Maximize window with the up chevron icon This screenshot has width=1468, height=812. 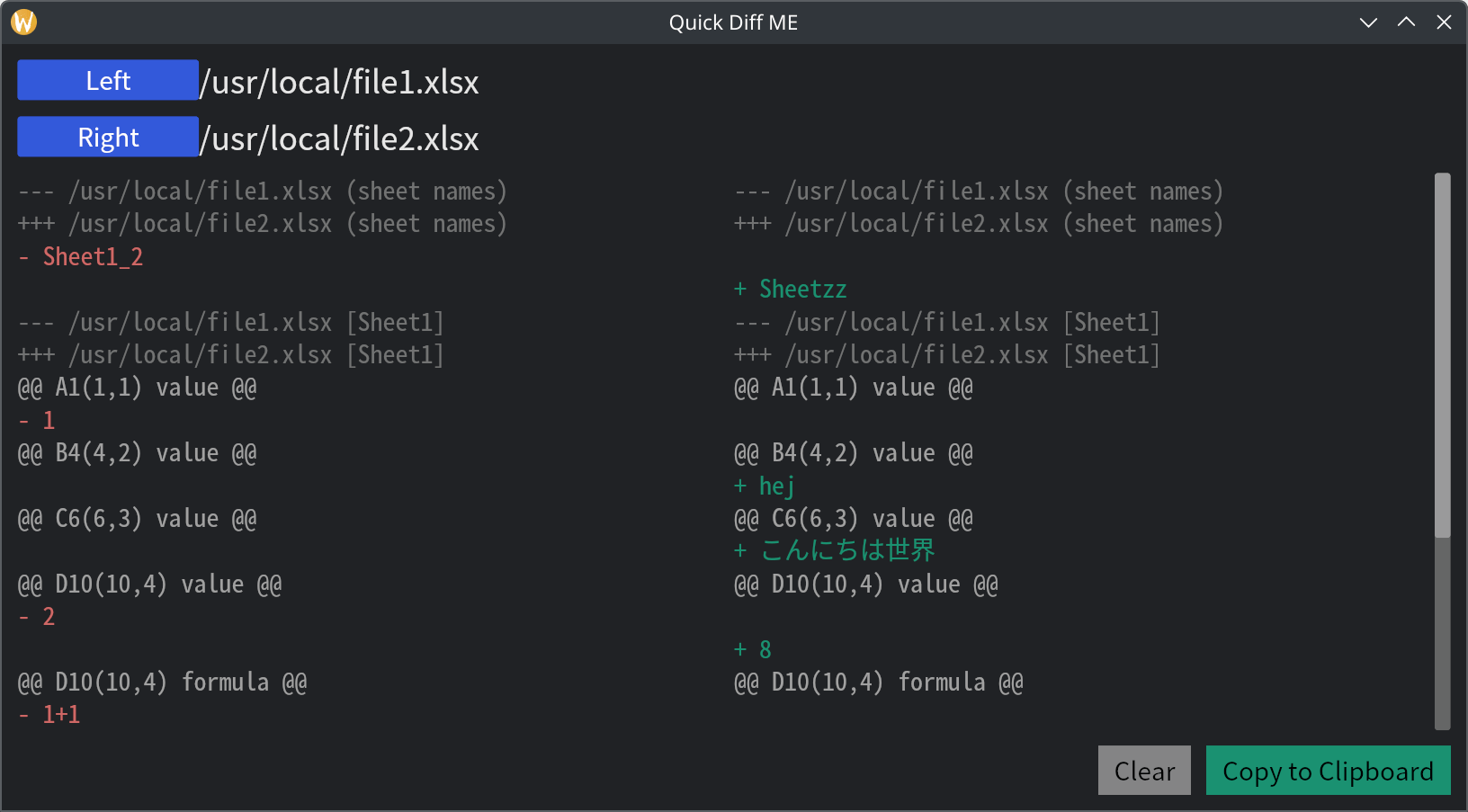pyautogui.click(x=1407, y=22)
